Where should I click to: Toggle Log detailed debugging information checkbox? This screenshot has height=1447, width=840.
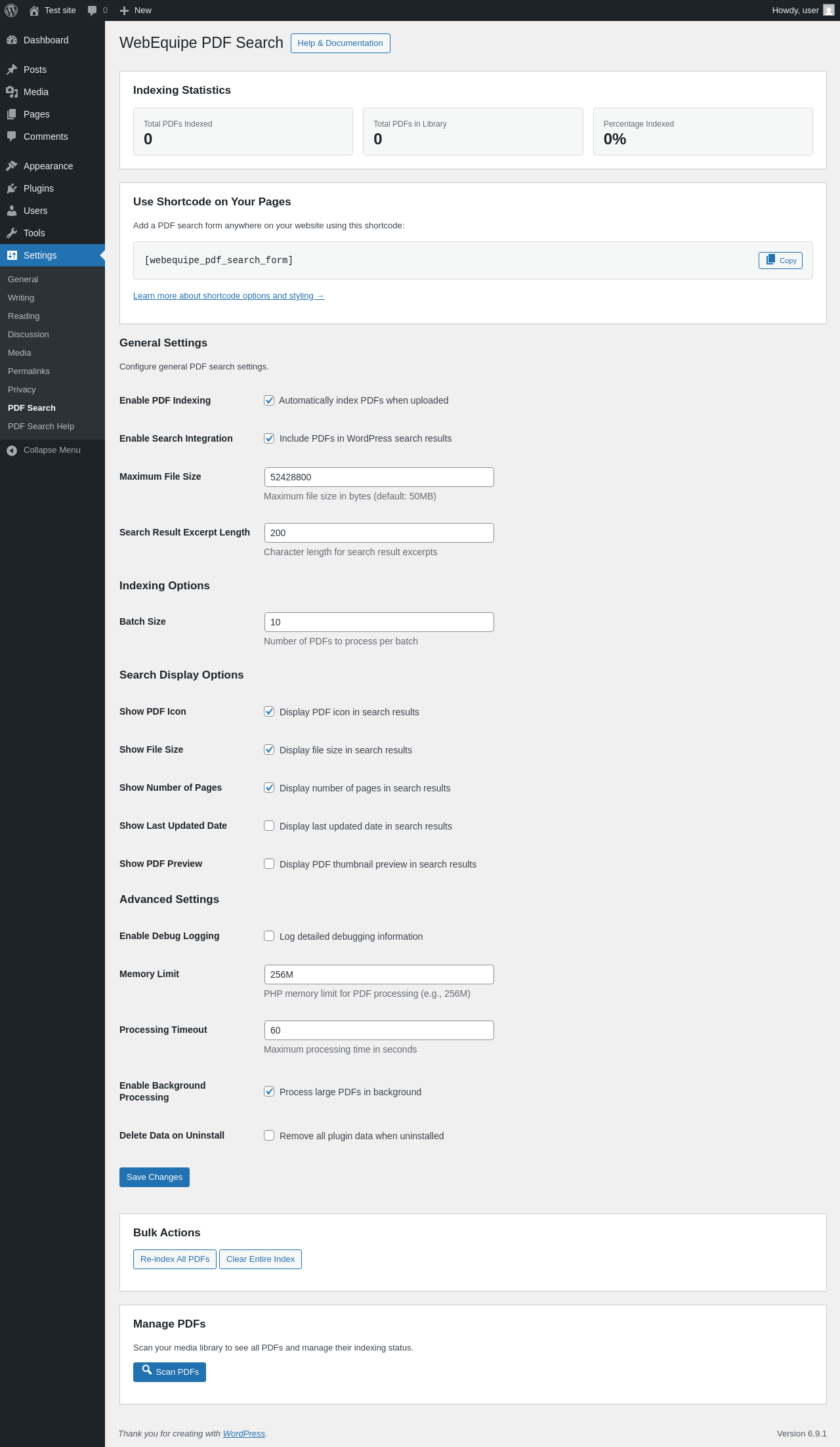269,936
